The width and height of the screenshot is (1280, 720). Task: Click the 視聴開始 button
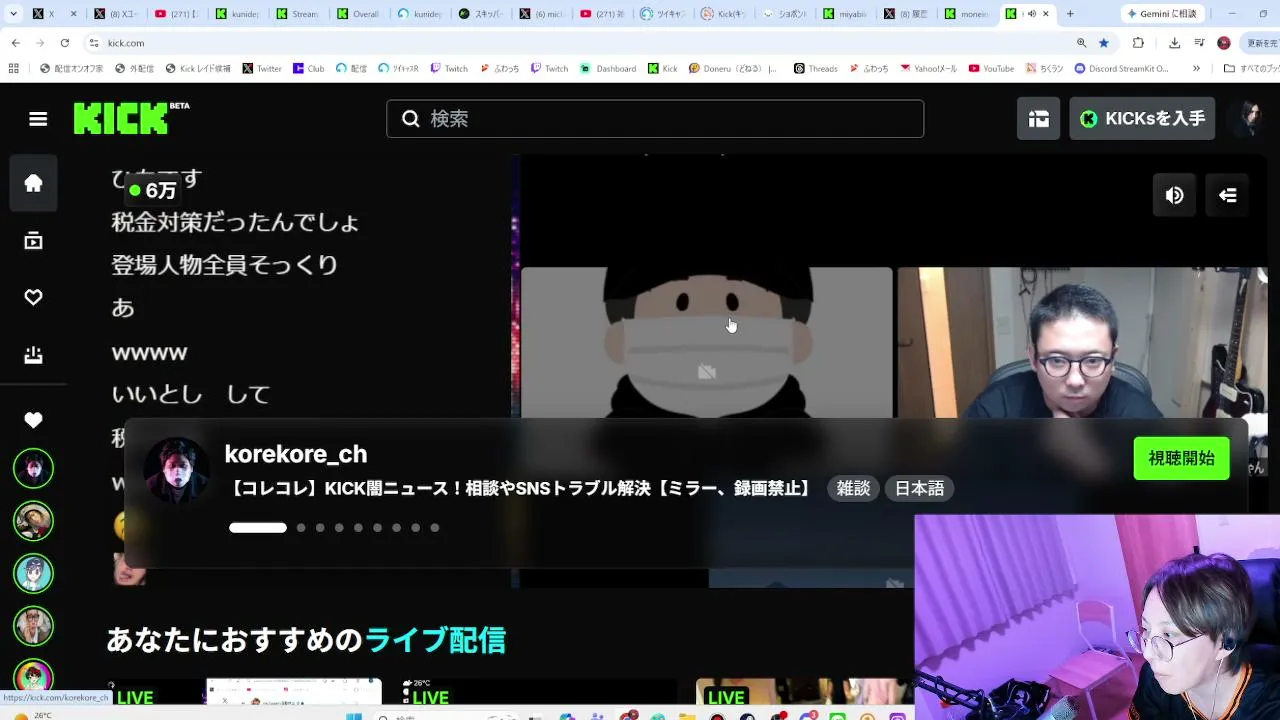pyautogui.click(x=1181, y=459)
